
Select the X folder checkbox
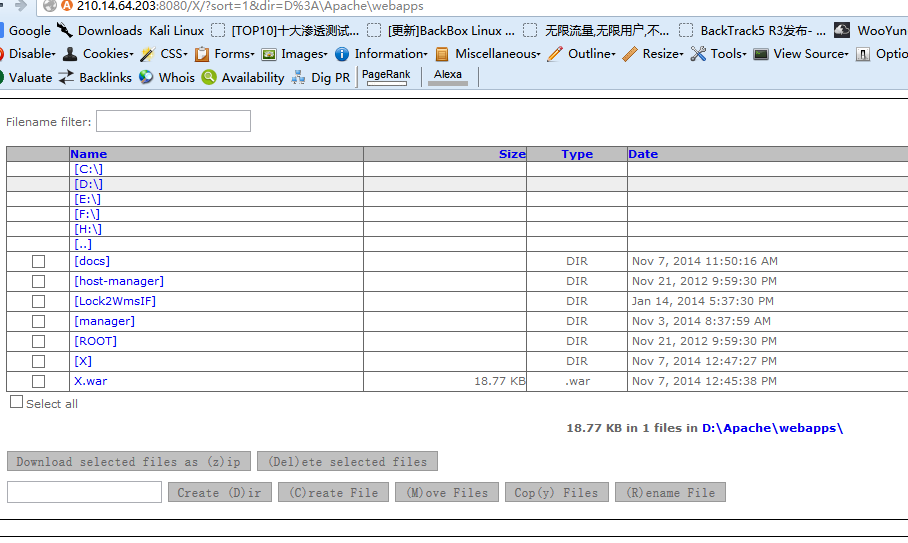pyautogui.click(x=38, y=361)
